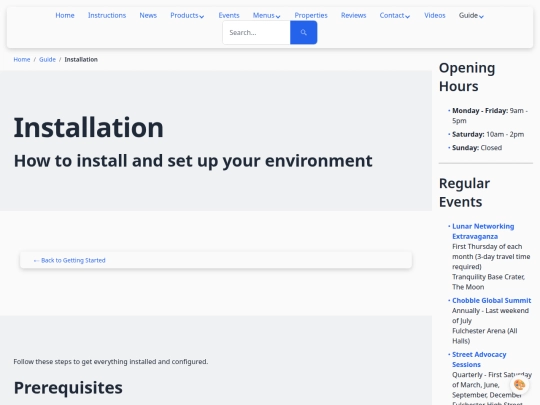The image size is (540, 405).
Task: Open the Reviews nav item
Action: tap(353, 15)
